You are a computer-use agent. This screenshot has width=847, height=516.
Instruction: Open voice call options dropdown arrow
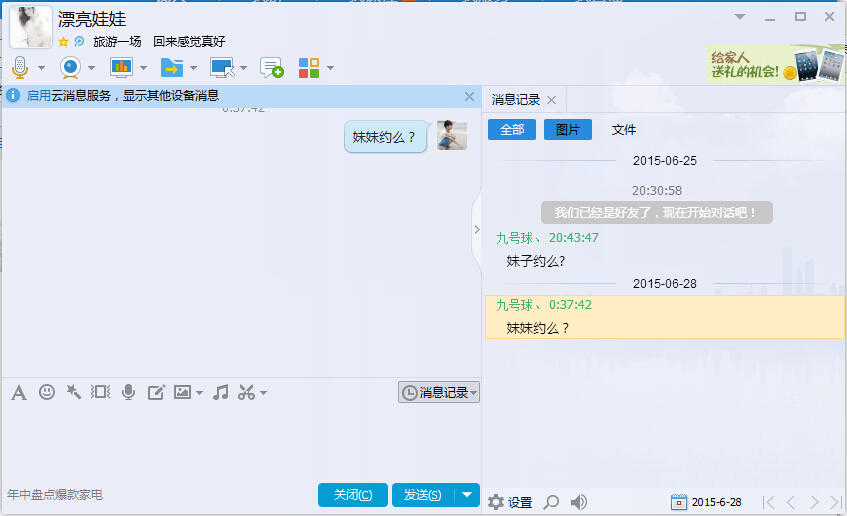[41, 68]
